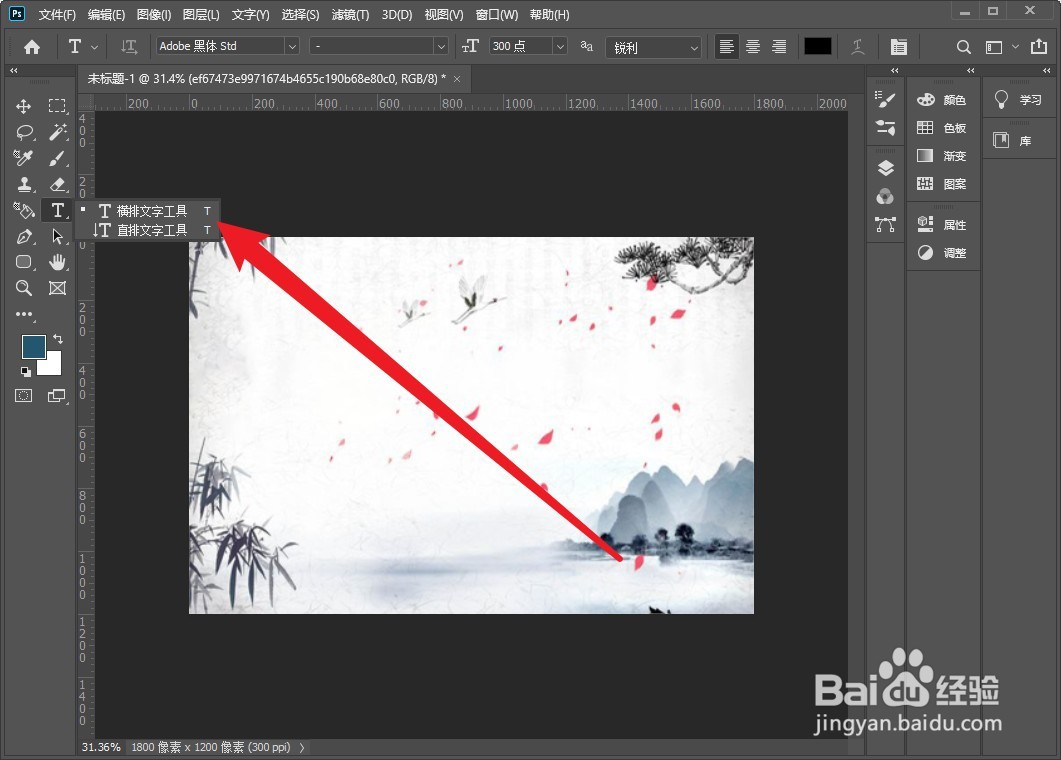Select the Lasso tool
Viewport: 1061px width, 760px height.
pos(24,132)
